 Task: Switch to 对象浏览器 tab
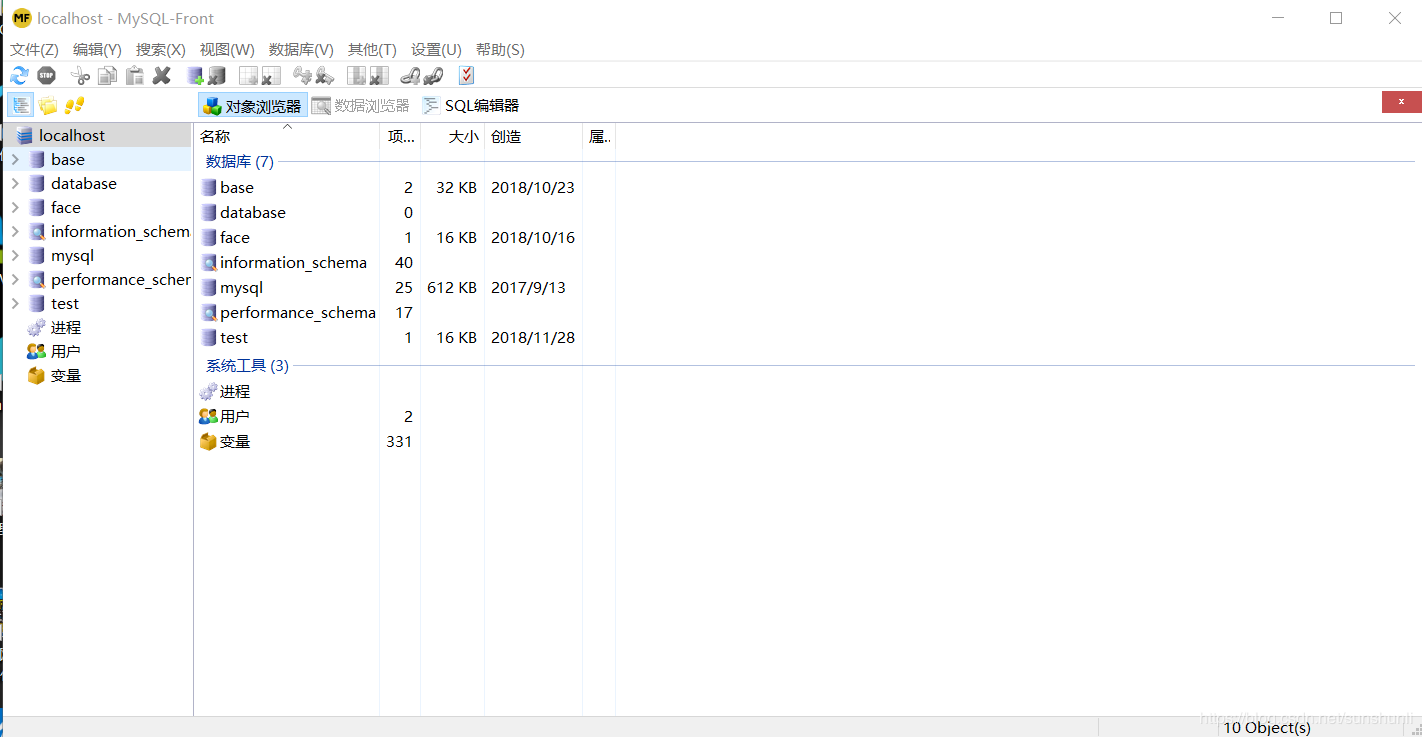tap(253, 105)
